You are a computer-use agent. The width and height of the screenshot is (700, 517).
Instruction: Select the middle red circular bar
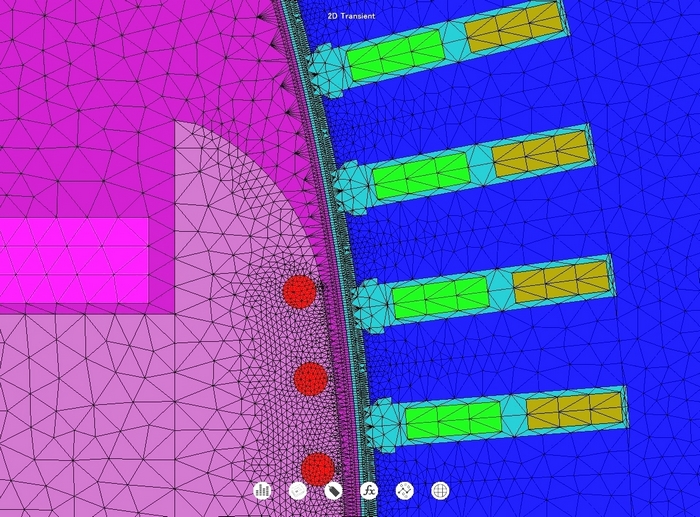click(311, 379)
